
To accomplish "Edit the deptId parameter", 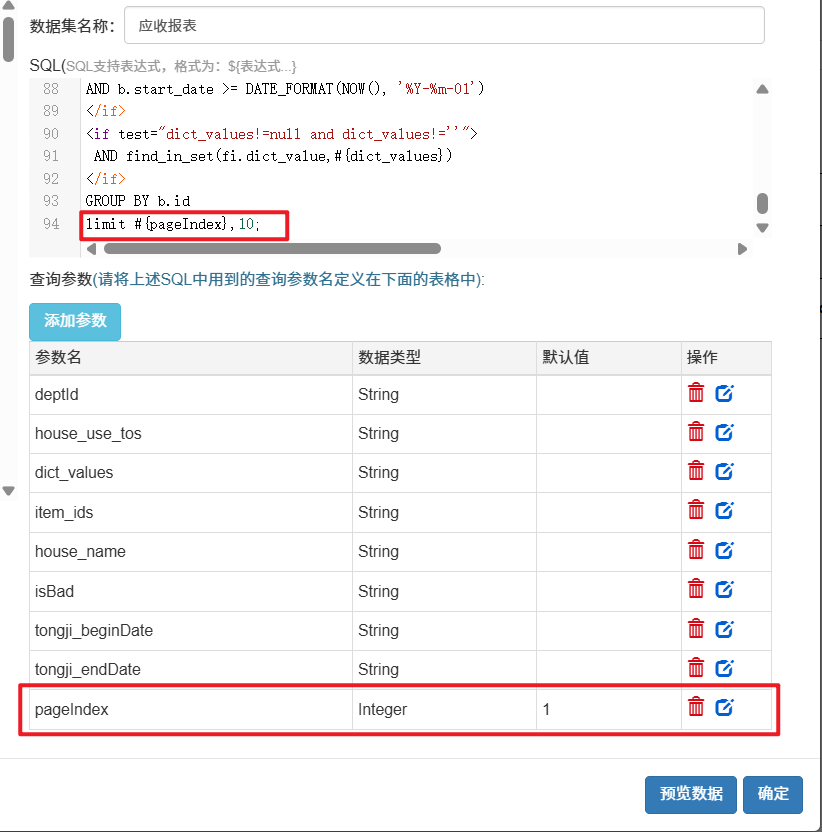I will point(724,393).
